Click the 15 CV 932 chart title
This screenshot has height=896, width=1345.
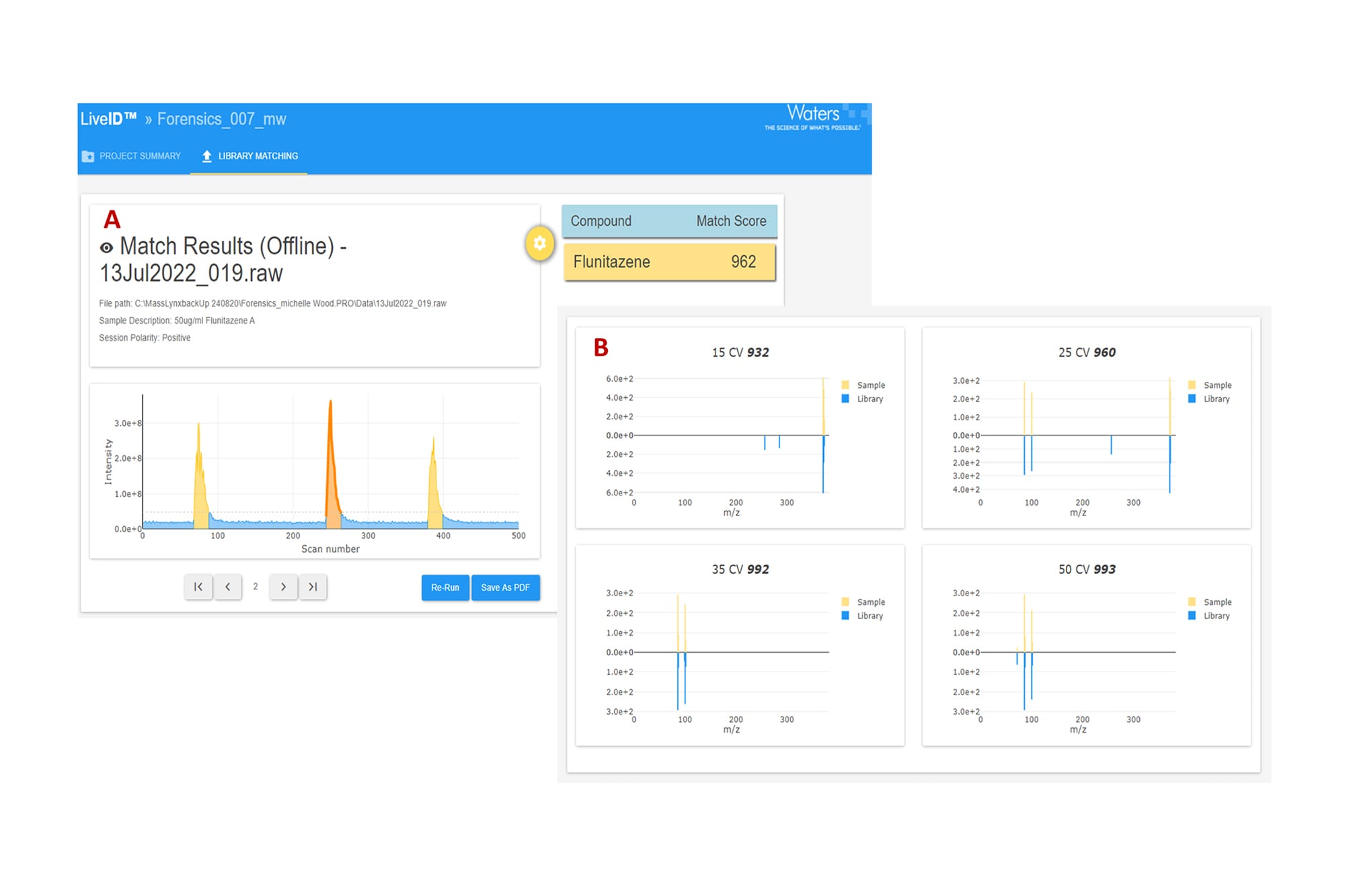click(x=740, y=352)
